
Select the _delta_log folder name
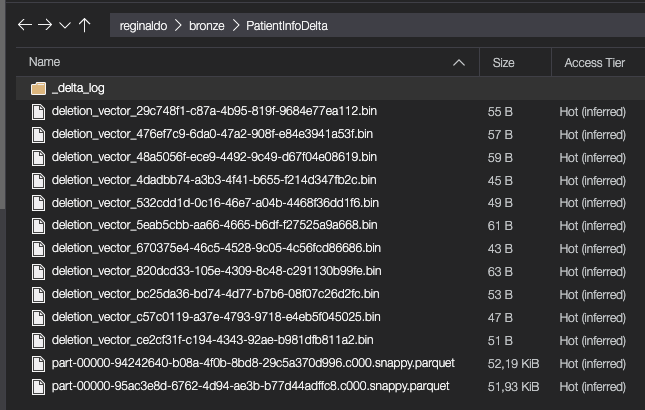tap(78, 88)
